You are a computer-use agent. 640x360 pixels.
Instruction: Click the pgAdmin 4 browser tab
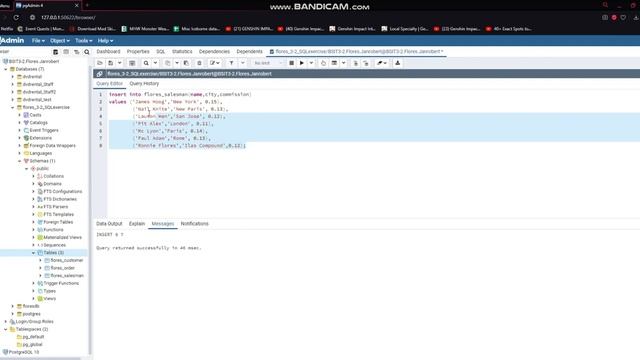(x=47, y=6)
